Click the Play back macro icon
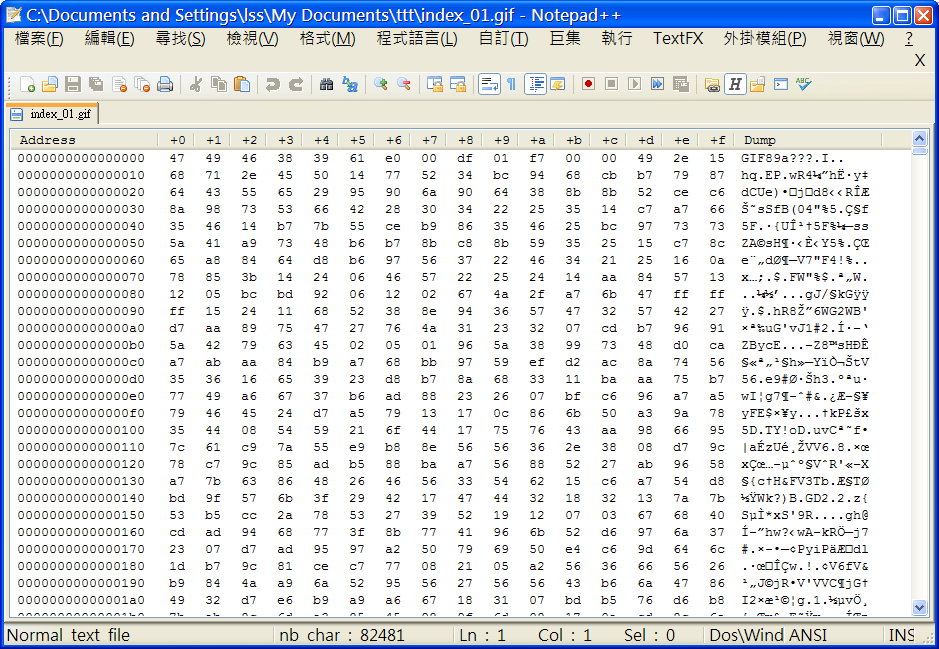Screen dimensions: 939x649 [634, 84]
